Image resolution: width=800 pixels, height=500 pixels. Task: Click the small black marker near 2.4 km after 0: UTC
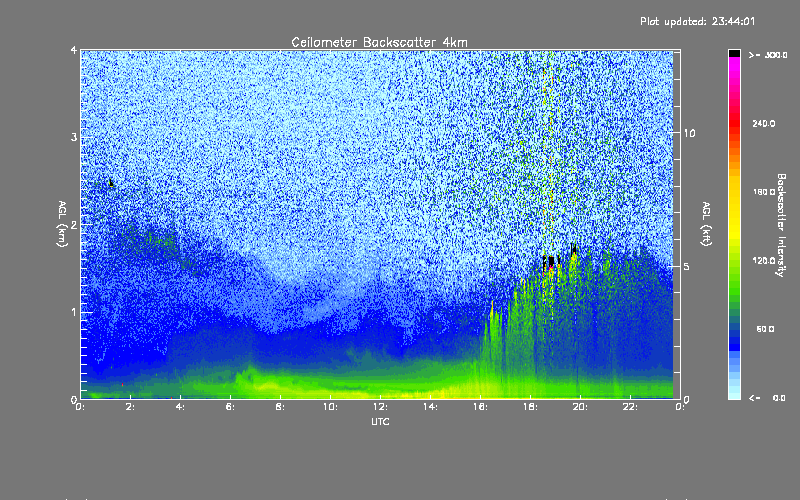111,183
